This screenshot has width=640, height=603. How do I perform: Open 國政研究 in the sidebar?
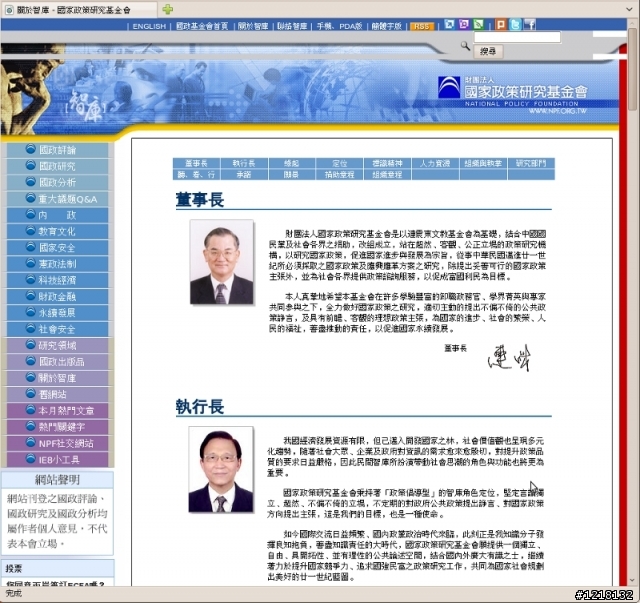tap(57, 166)
